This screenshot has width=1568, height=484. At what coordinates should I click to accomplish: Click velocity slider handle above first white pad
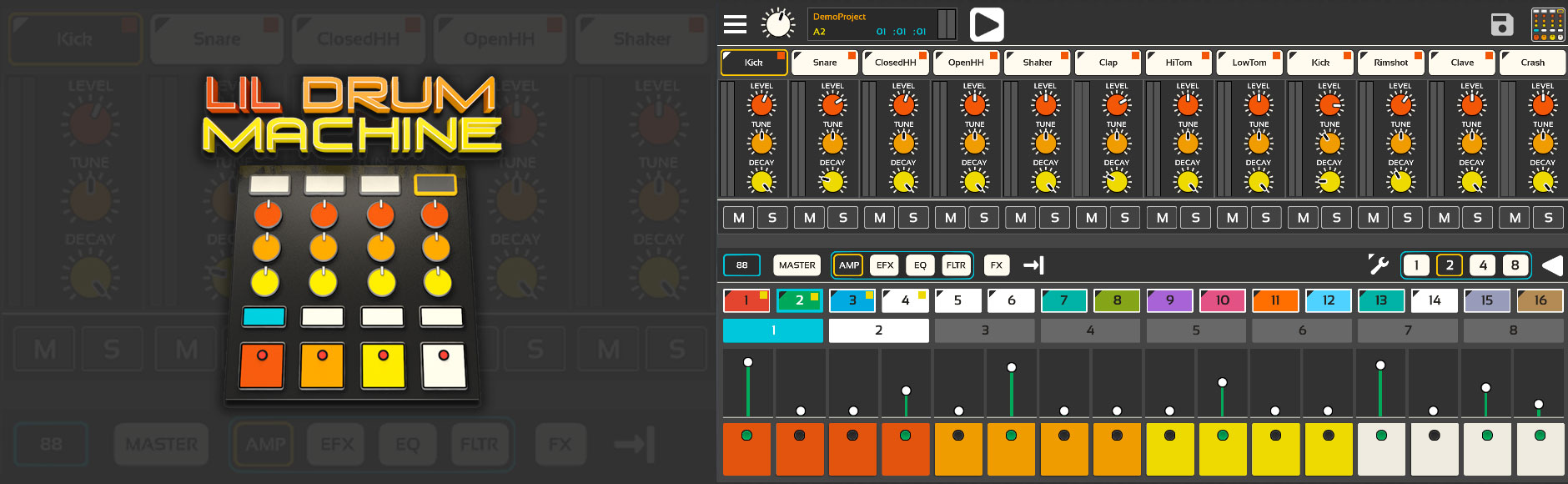(1380, 365)
